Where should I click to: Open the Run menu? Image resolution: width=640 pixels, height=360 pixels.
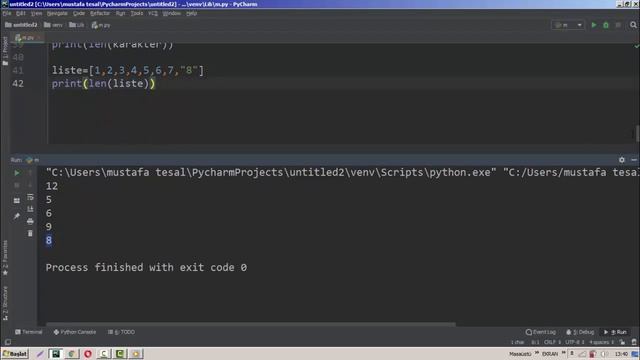pos(120,13)
